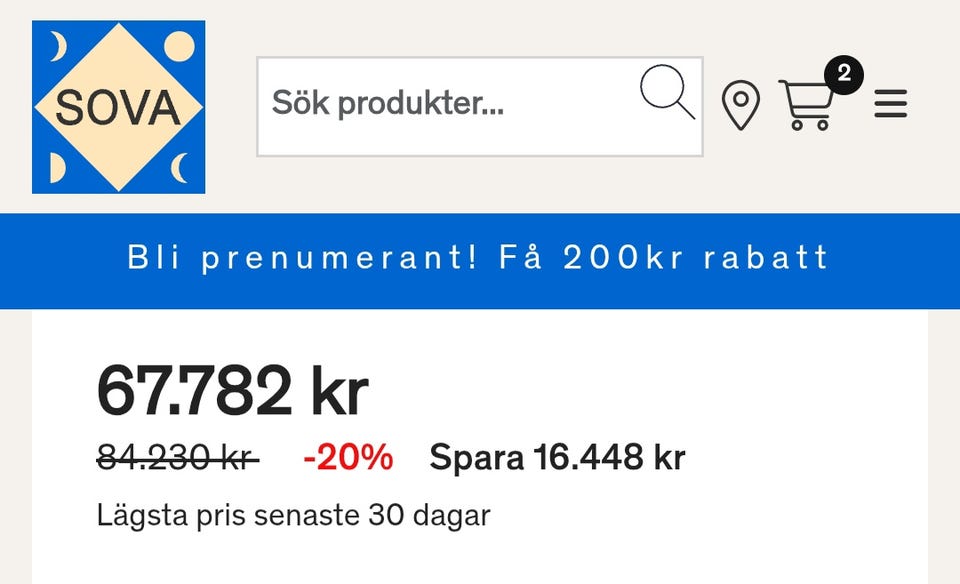
Task: Click the lower crescent moon in the logo
Action: [x=180, y=167]
